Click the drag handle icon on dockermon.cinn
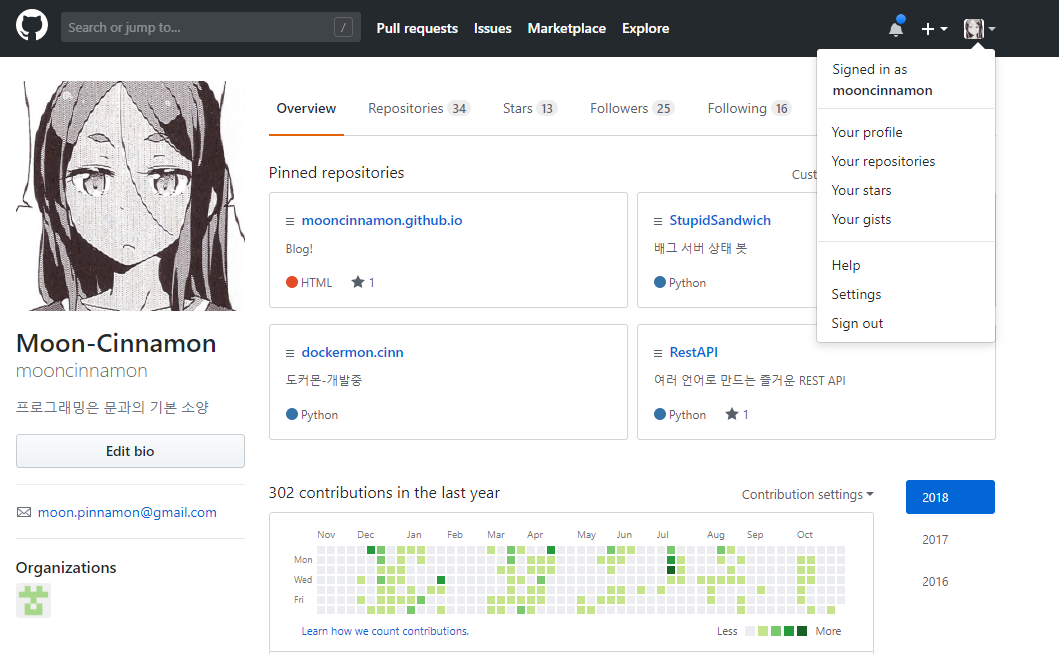 [290, 353]
